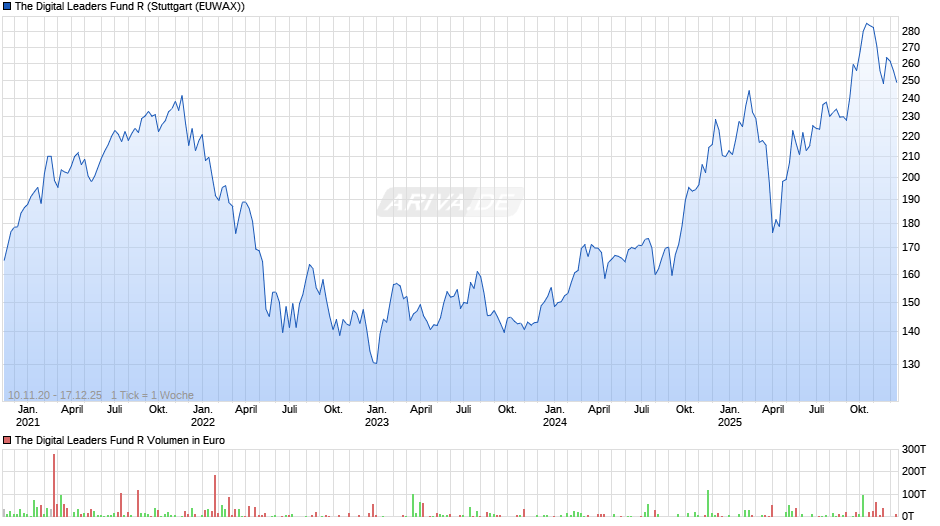940x526 pixels.
Task: Click the 190 price axis label
Action: tap(911, 200)
